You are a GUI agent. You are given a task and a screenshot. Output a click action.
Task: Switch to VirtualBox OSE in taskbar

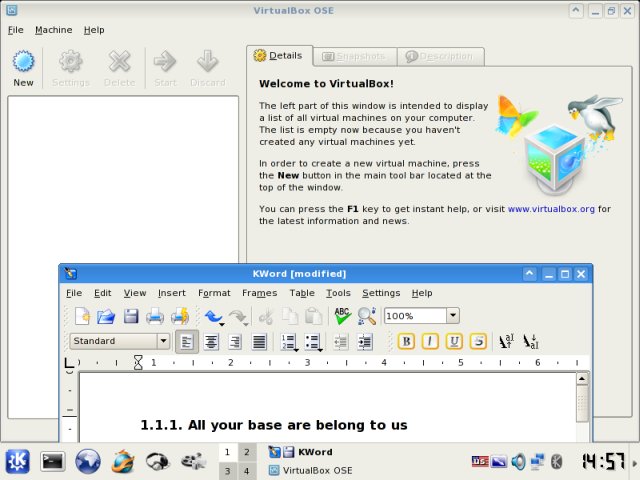click(x=311, y=471)
